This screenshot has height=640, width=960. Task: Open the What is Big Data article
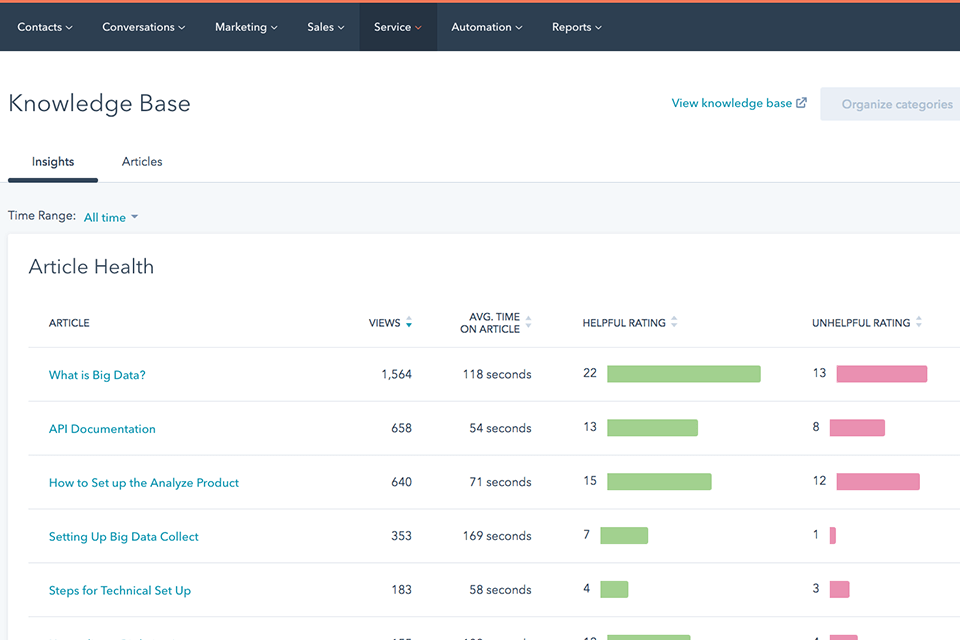(x=97, y=374)
